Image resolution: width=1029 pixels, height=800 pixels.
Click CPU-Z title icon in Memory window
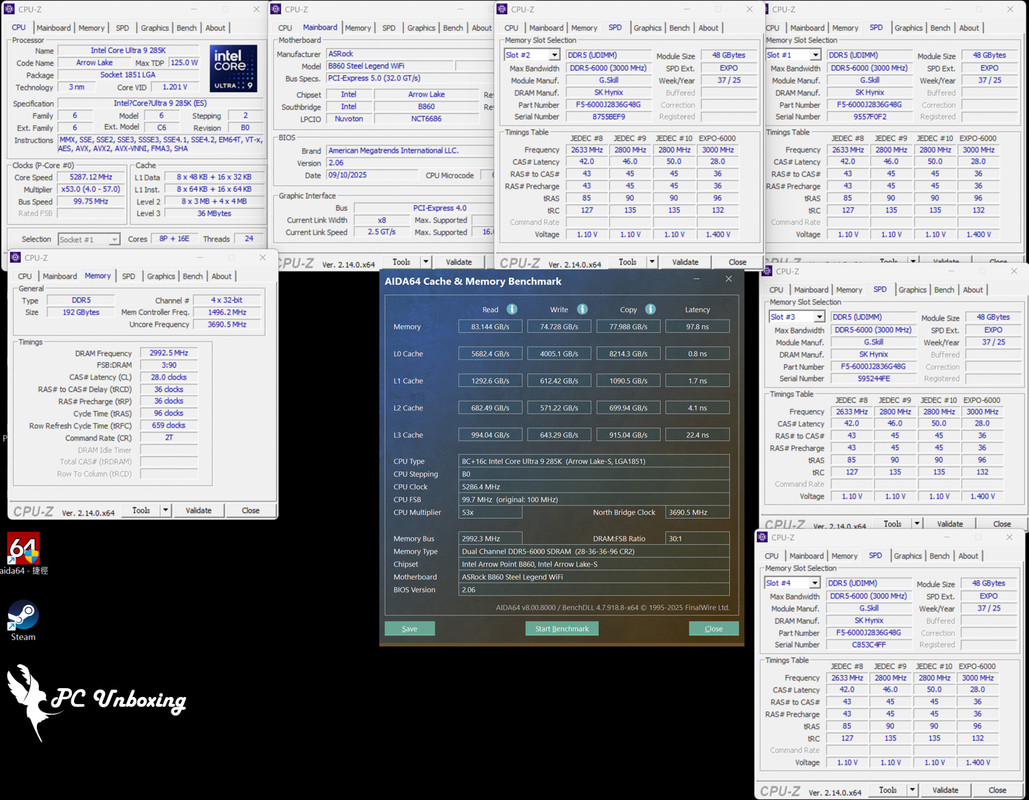tap(16, 257)
